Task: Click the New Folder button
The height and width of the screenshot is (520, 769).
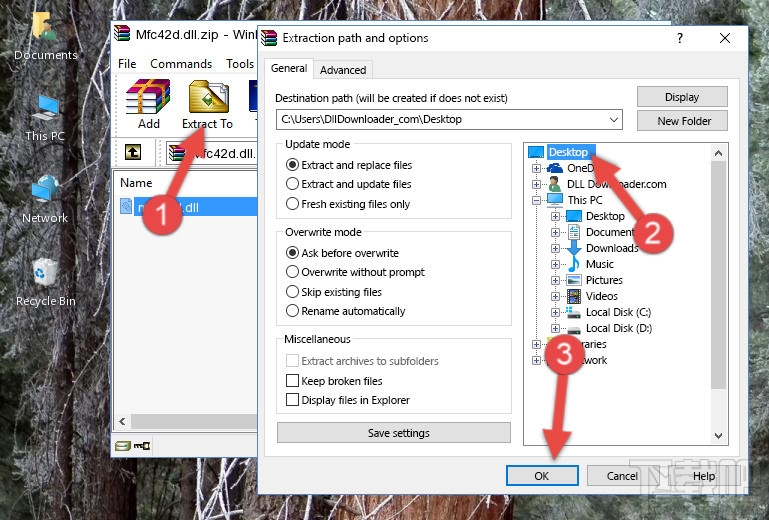Action: (x=682, y=121)
